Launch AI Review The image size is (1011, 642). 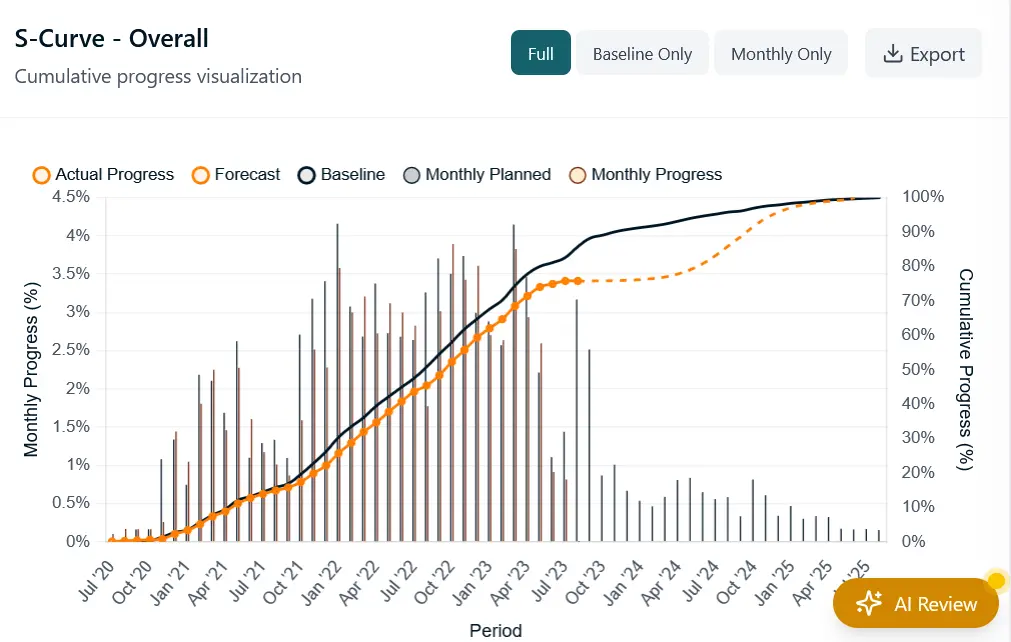[x=915, y=604]
